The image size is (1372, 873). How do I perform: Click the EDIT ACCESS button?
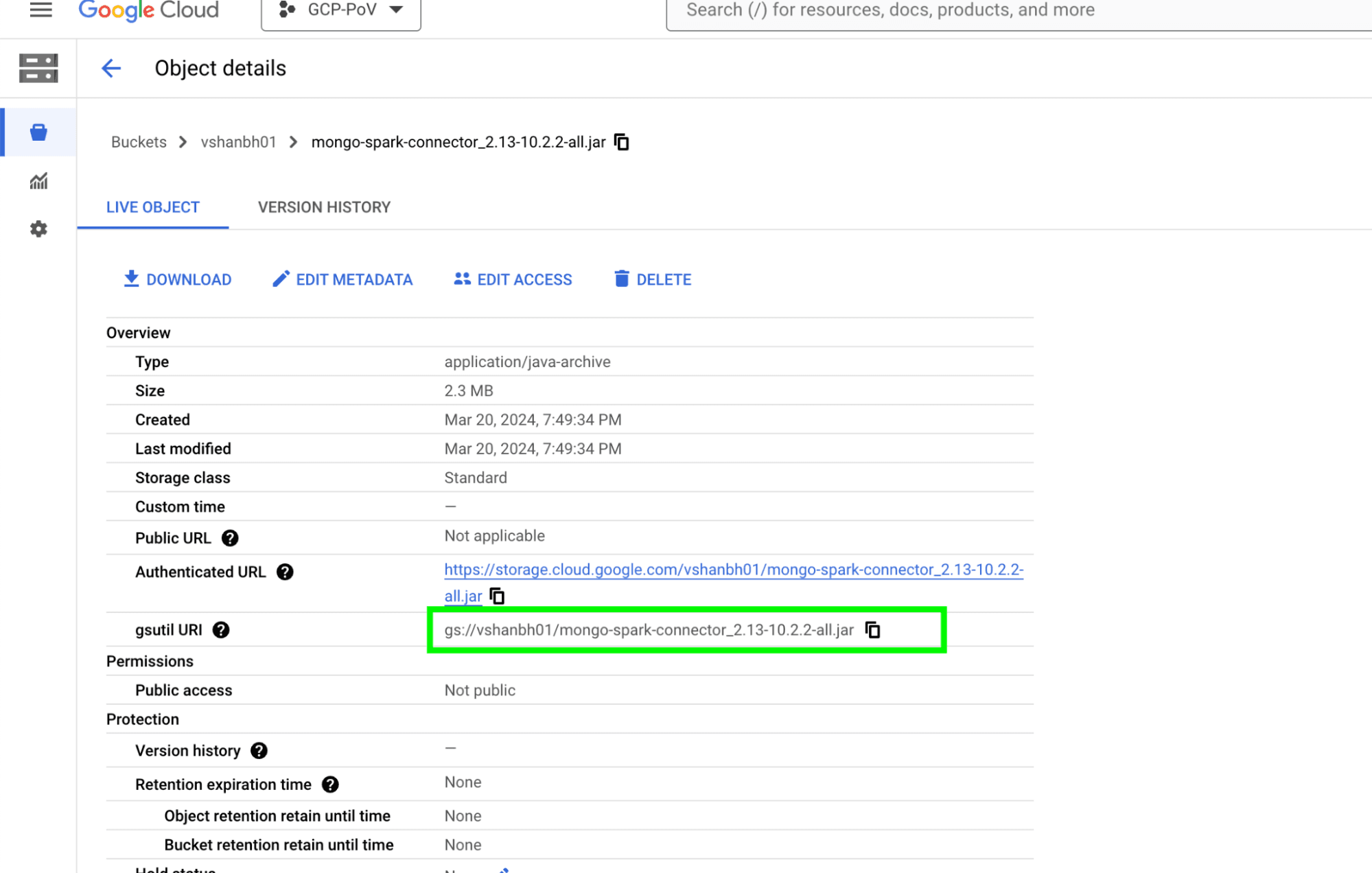point(513,279)
